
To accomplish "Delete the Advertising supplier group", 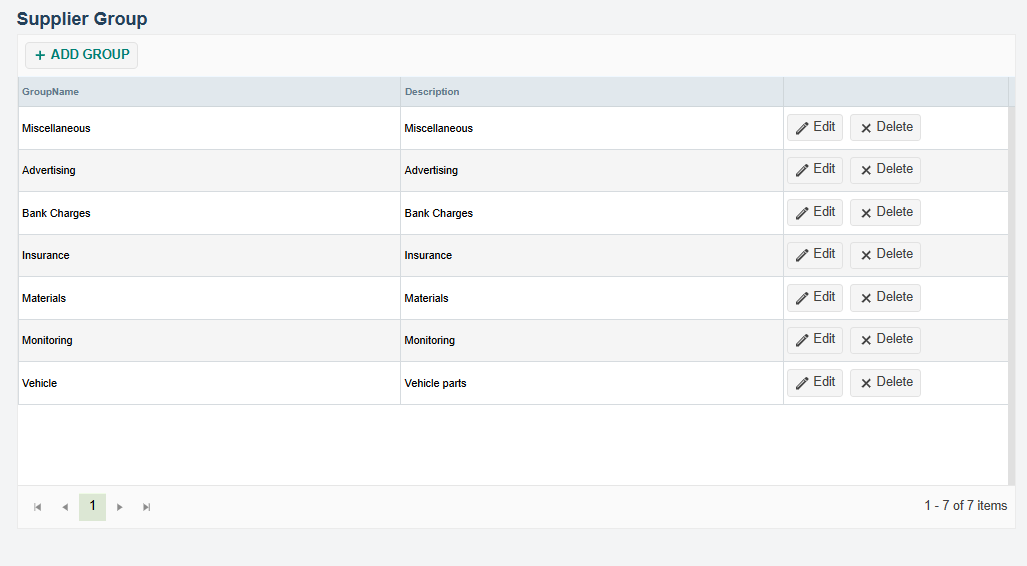I will click(x=885, y=170).
